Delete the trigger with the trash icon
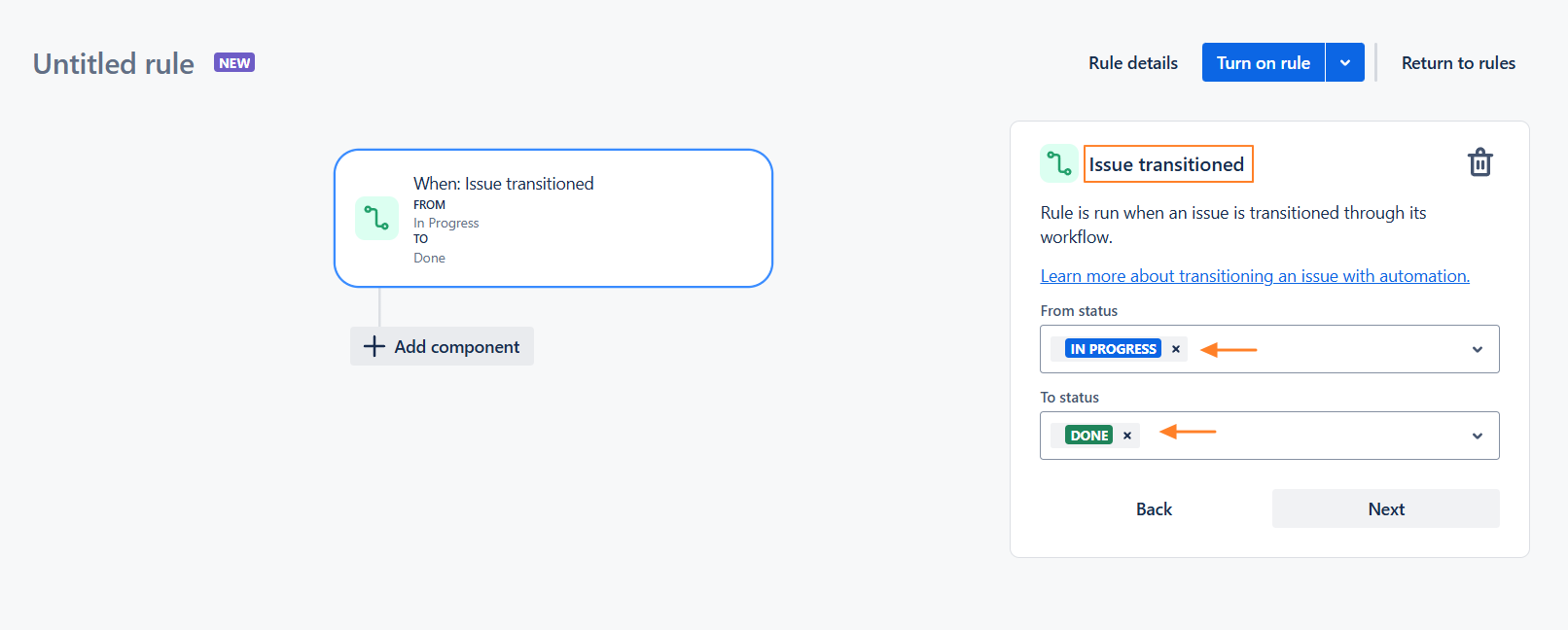1568x630 pixels. coord(1479,162)
